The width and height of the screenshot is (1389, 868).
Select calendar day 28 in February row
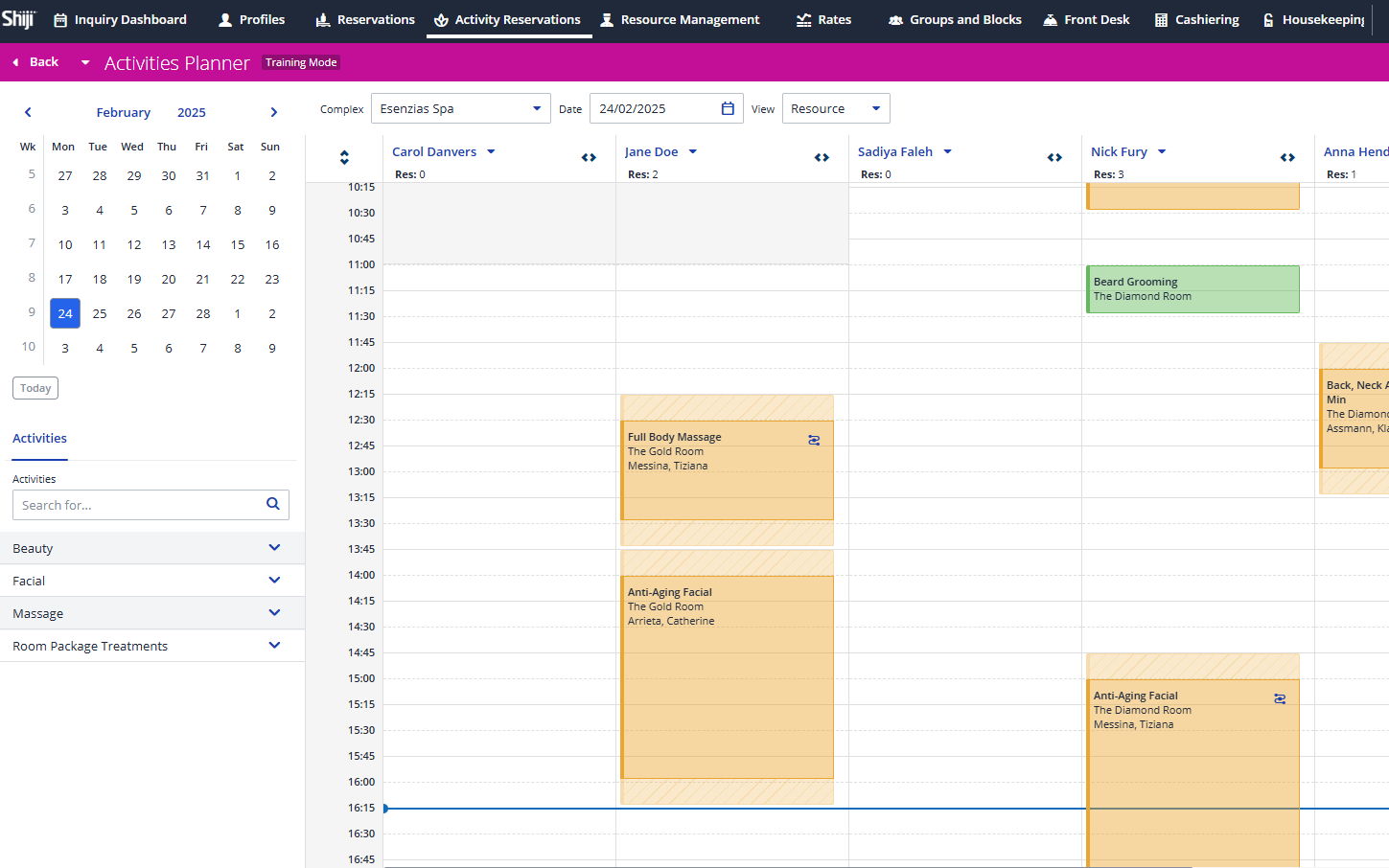pos(203,313)
